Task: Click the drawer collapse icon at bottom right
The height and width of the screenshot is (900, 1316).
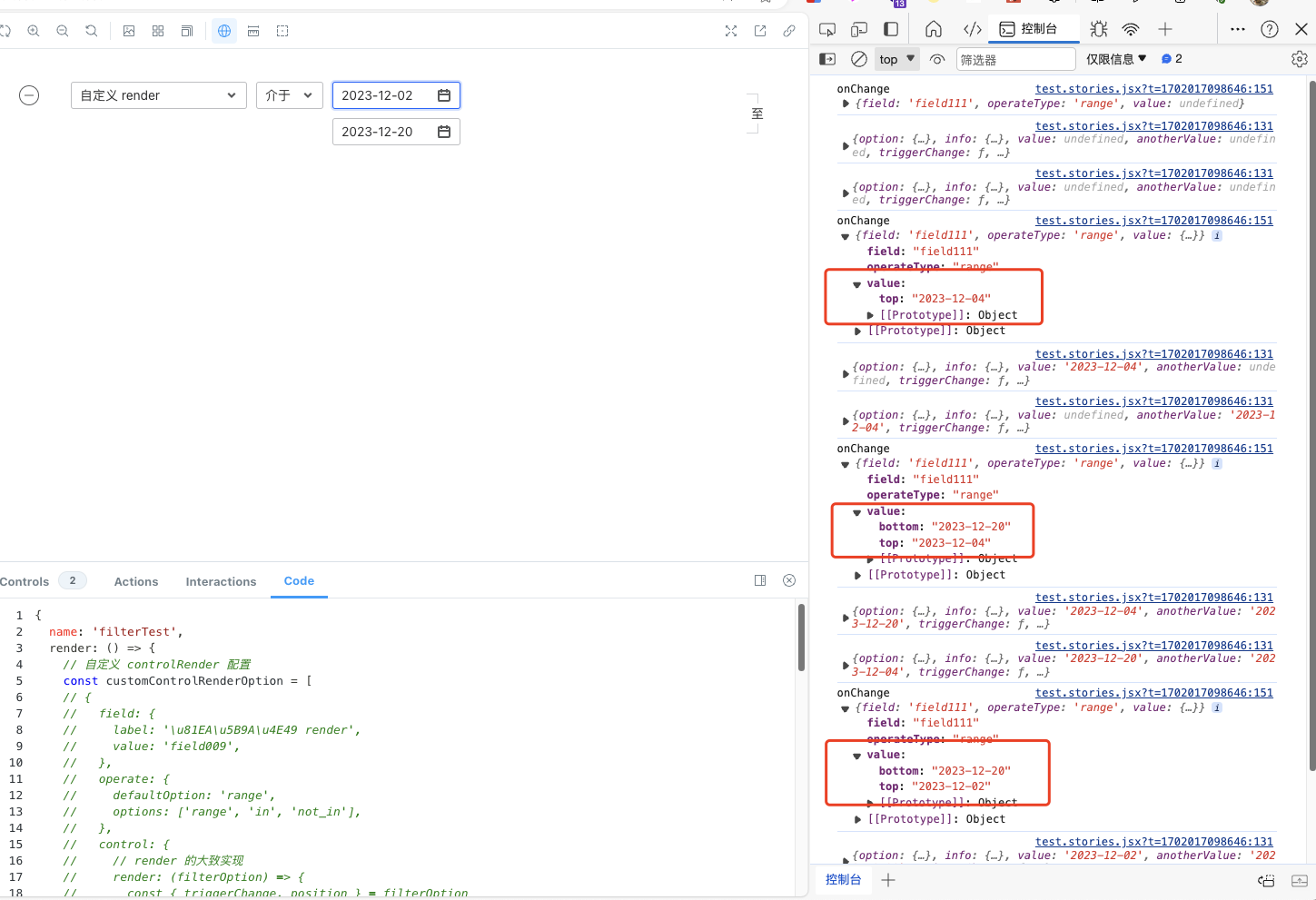Action: tap(1299, 880)
